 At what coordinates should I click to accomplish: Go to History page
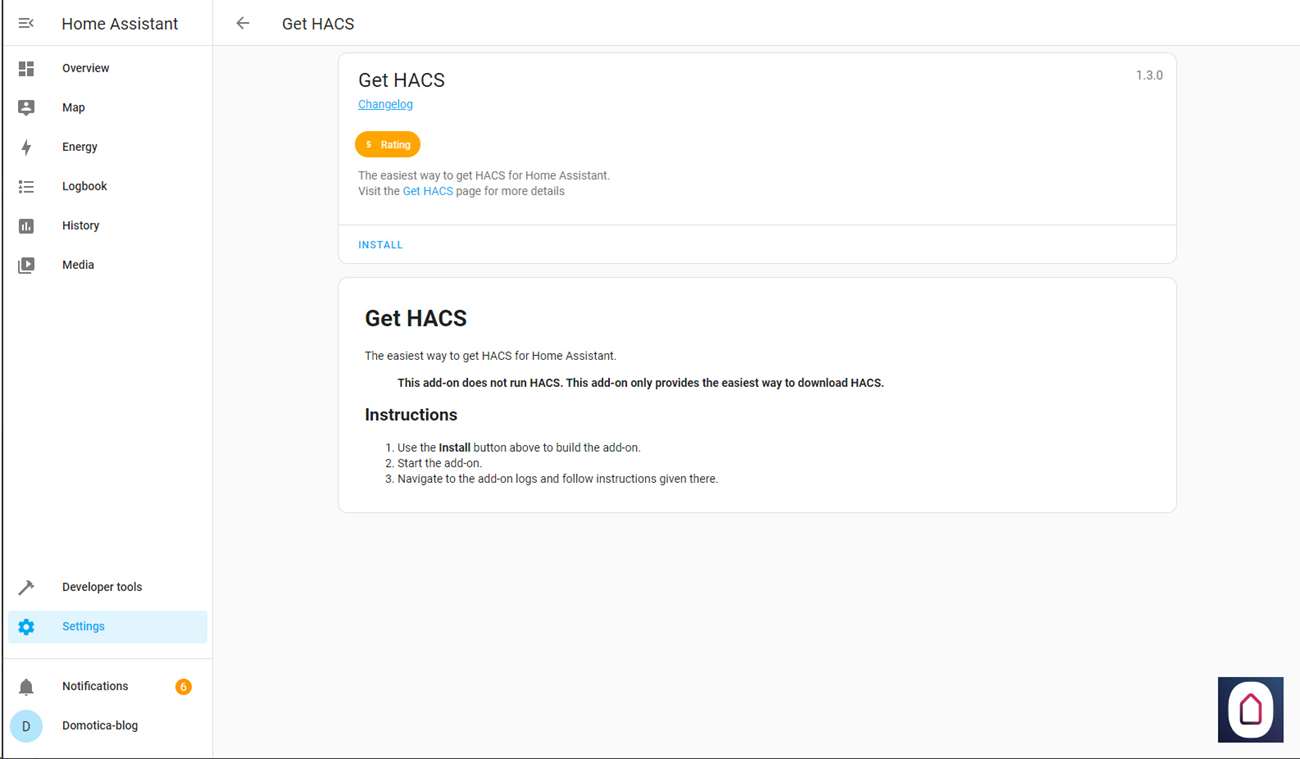pyautogui.click(x=107, y=226)
